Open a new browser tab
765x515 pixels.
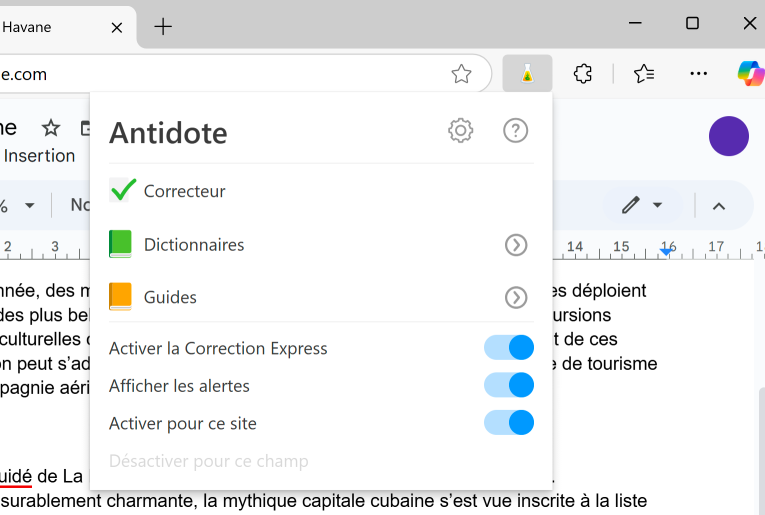click(x=163, y=27)
